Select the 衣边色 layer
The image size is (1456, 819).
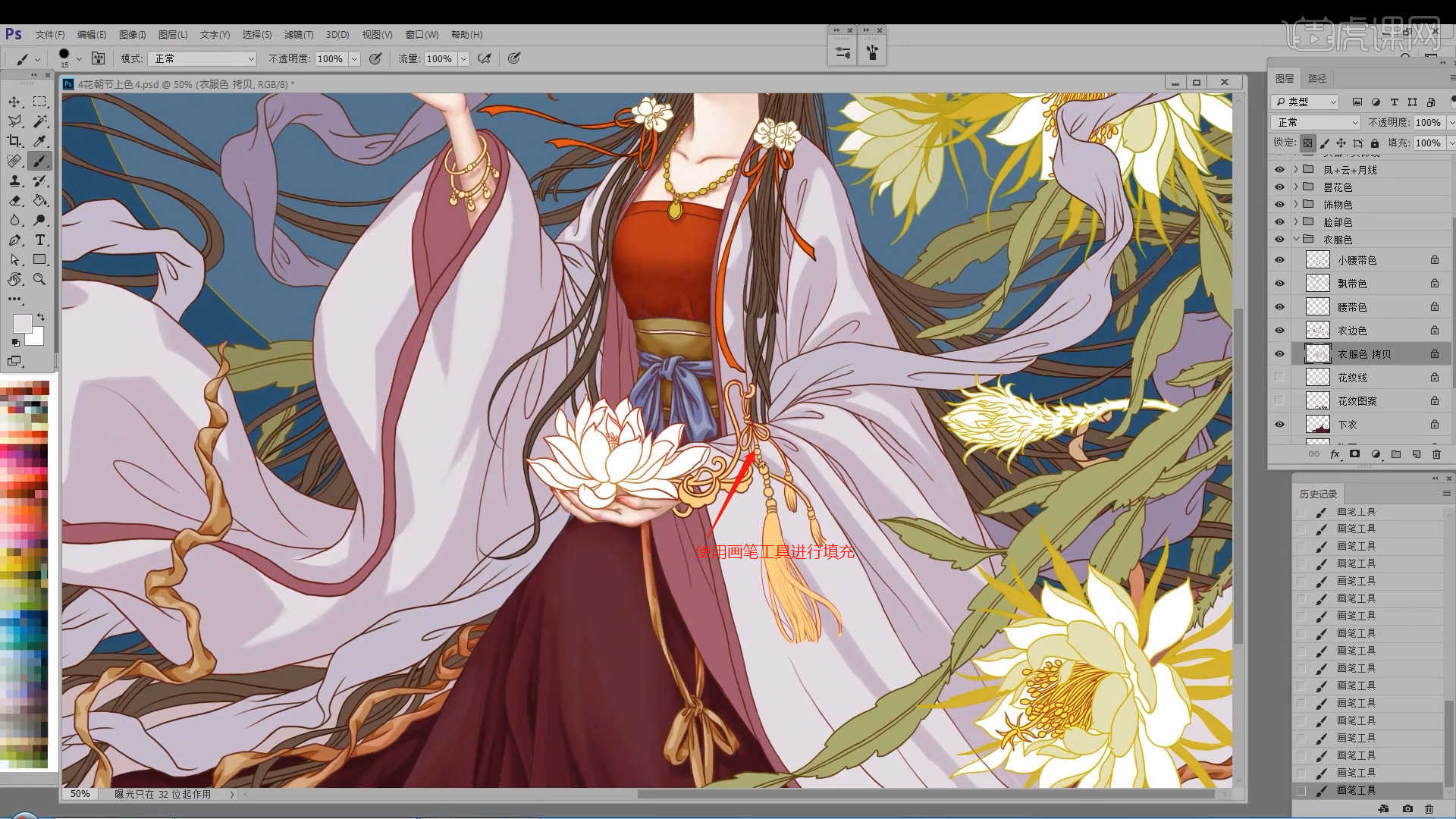point(1370,331)
